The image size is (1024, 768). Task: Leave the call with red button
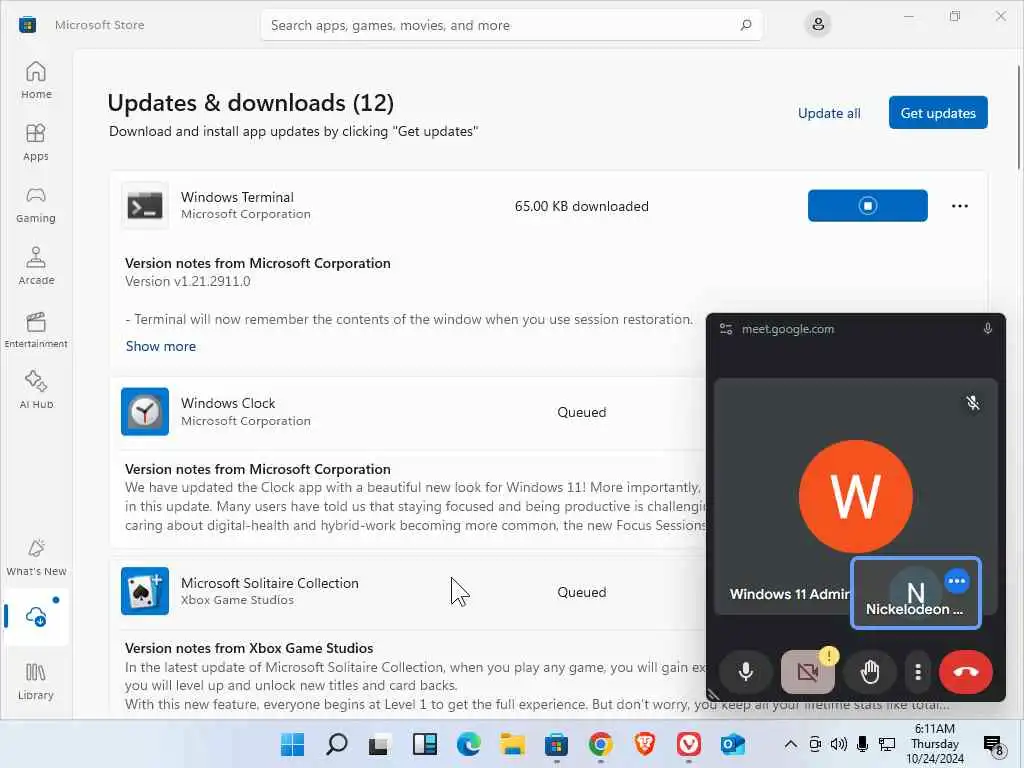click(966, 671)
